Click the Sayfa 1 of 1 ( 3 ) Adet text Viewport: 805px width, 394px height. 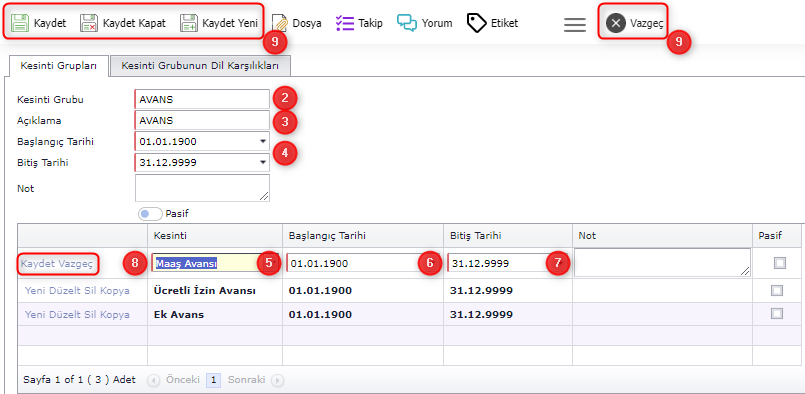80,380
